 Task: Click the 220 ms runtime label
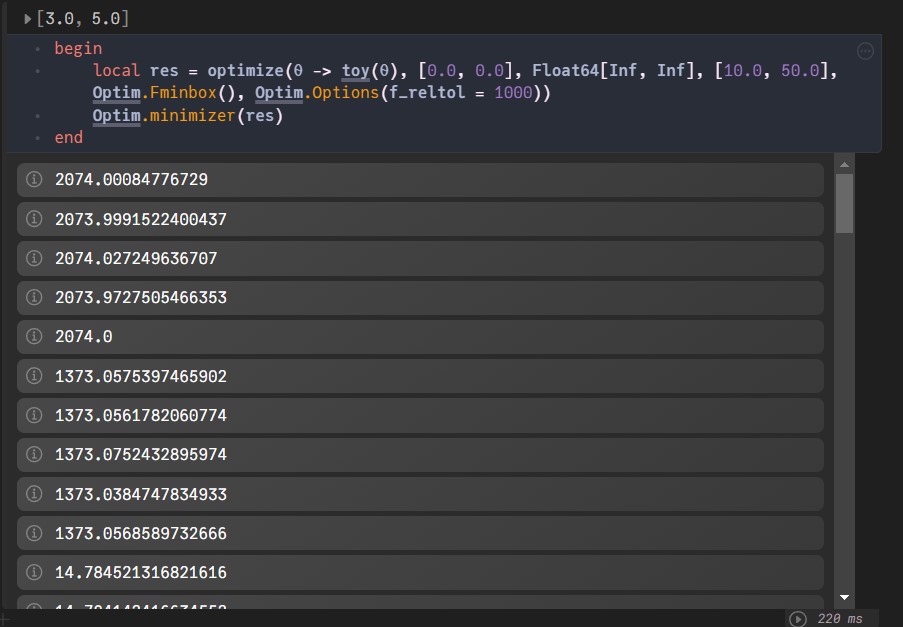[x=840, y=619]
